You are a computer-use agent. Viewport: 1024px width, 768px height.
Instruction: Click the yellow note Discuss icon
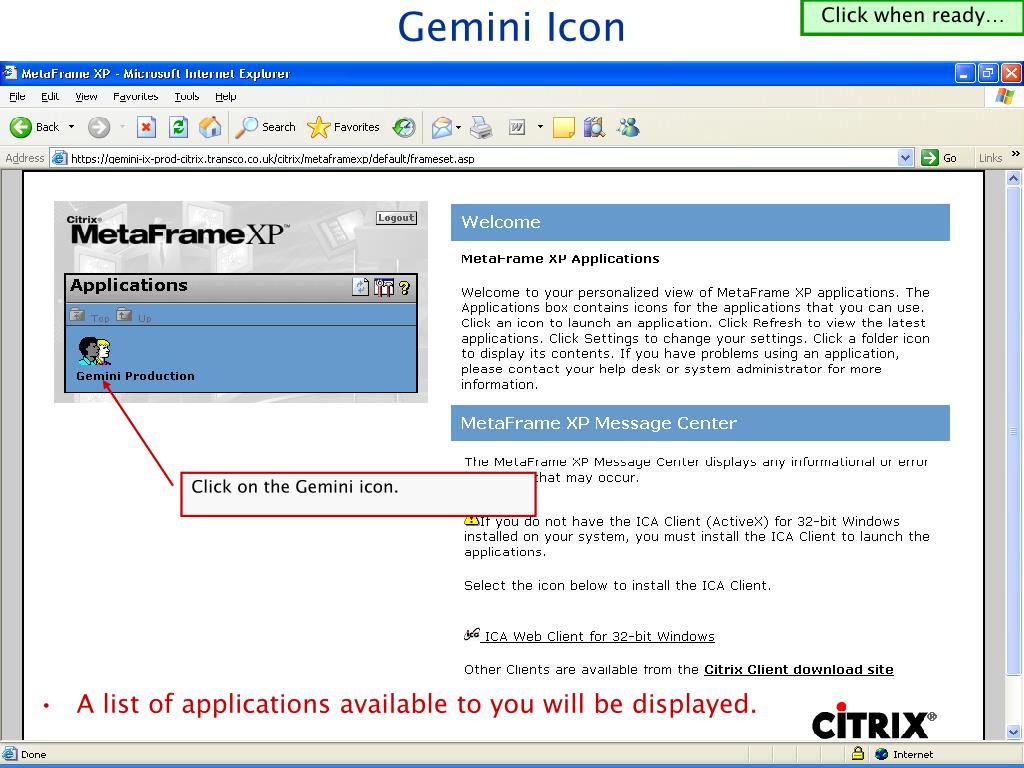pos(564,127)
